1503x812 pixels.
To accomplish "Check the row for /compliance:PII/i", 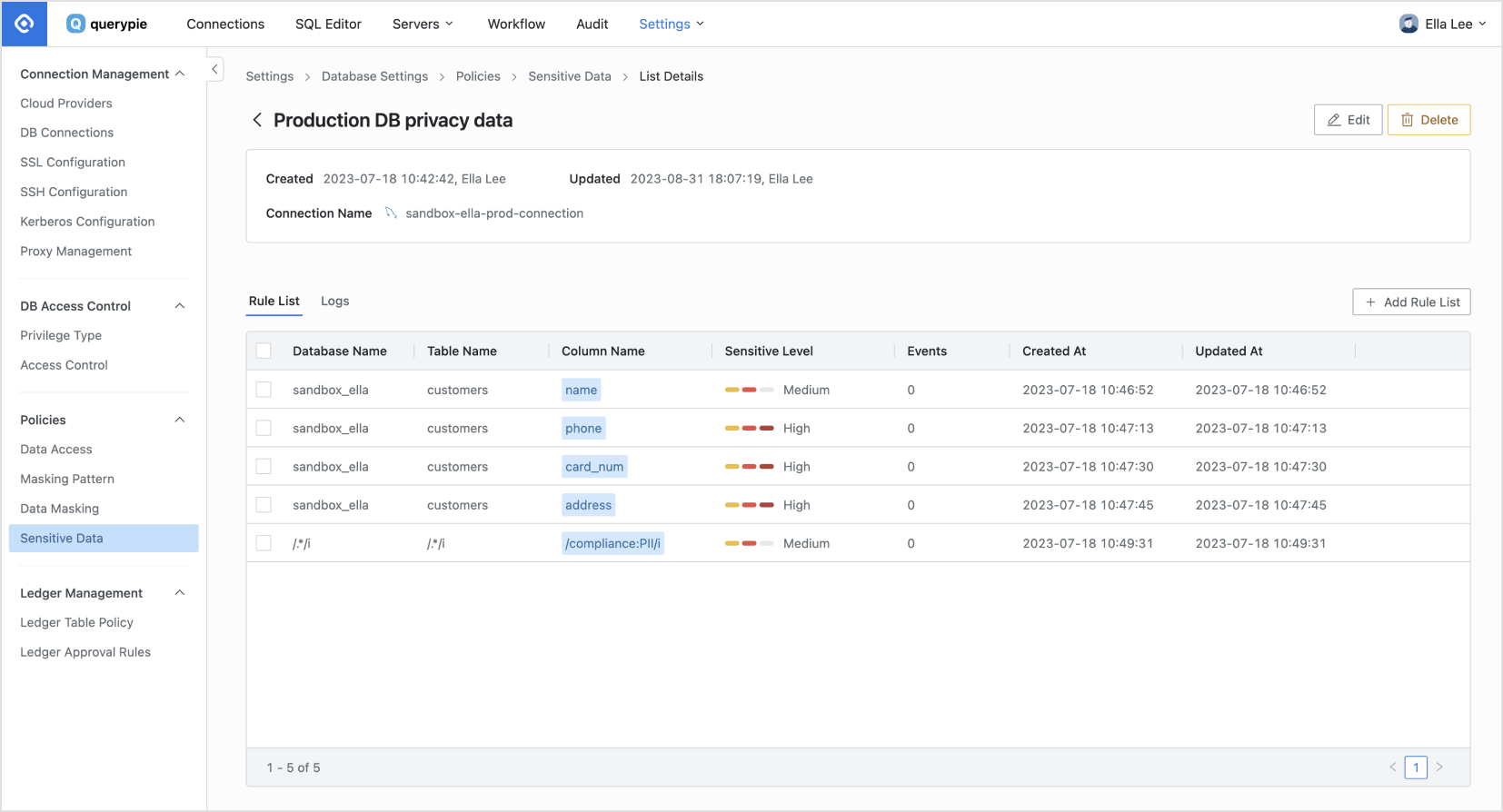I will pyautogui.click(x=264, y=543).
